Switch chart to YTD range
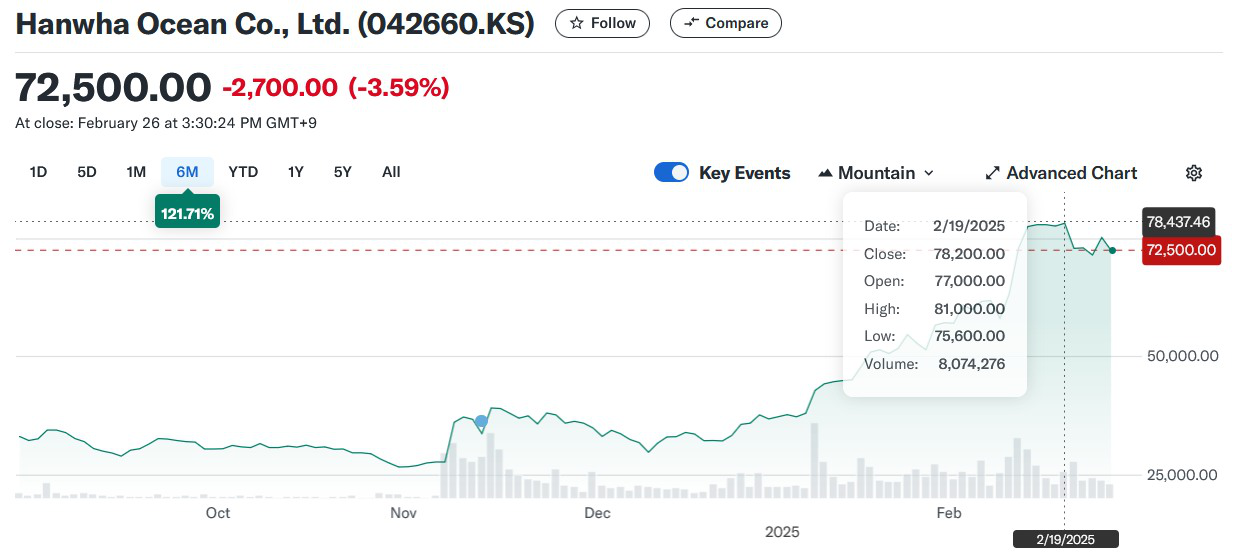This screenshot has width=1234, height=556. tap(243, 172)
